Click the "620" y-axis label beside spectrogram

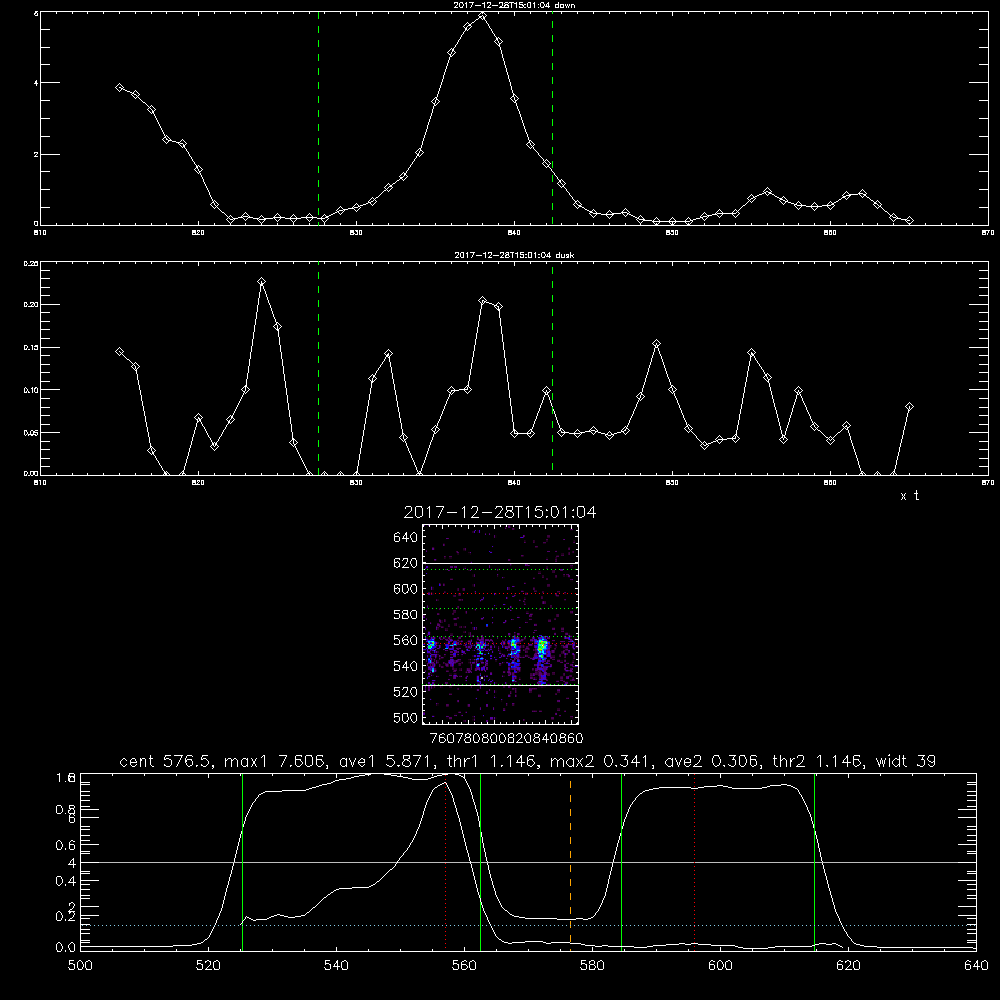pos(406,563)
